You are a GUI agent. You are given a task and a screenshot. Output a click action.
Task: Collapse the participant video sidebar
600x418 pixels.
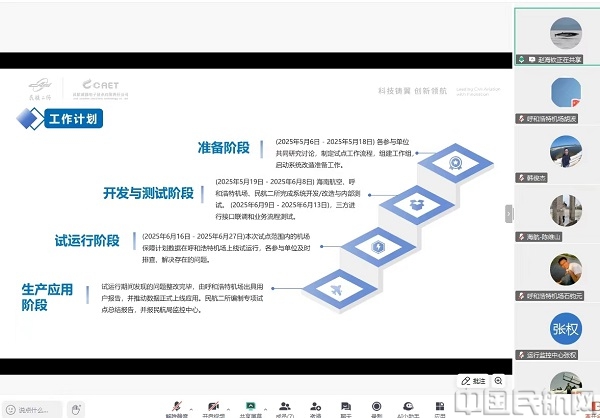508,213
